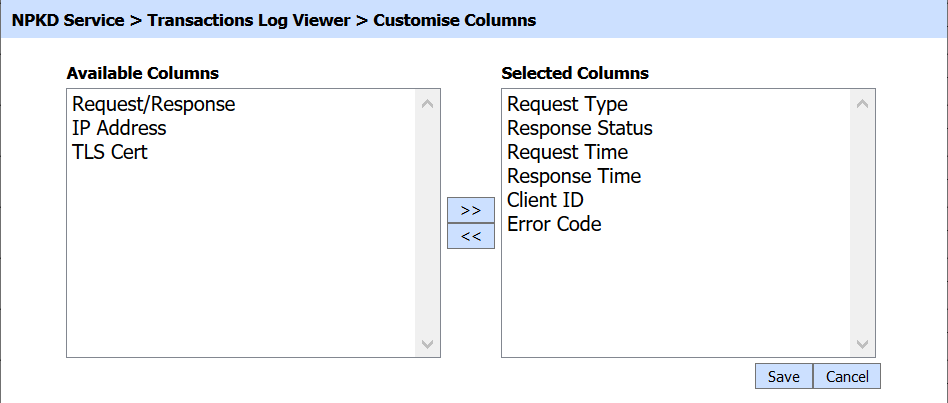The image size is (948, 403).
Task: Click Customise Columns breadcrumb title
Action: [x=455, y=20]
